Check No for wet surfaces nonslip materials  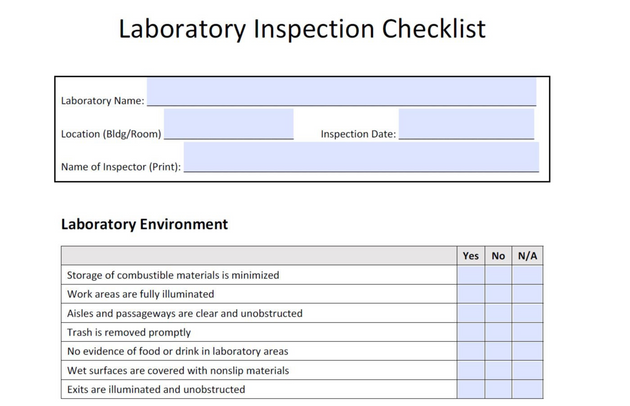[498, 370]
